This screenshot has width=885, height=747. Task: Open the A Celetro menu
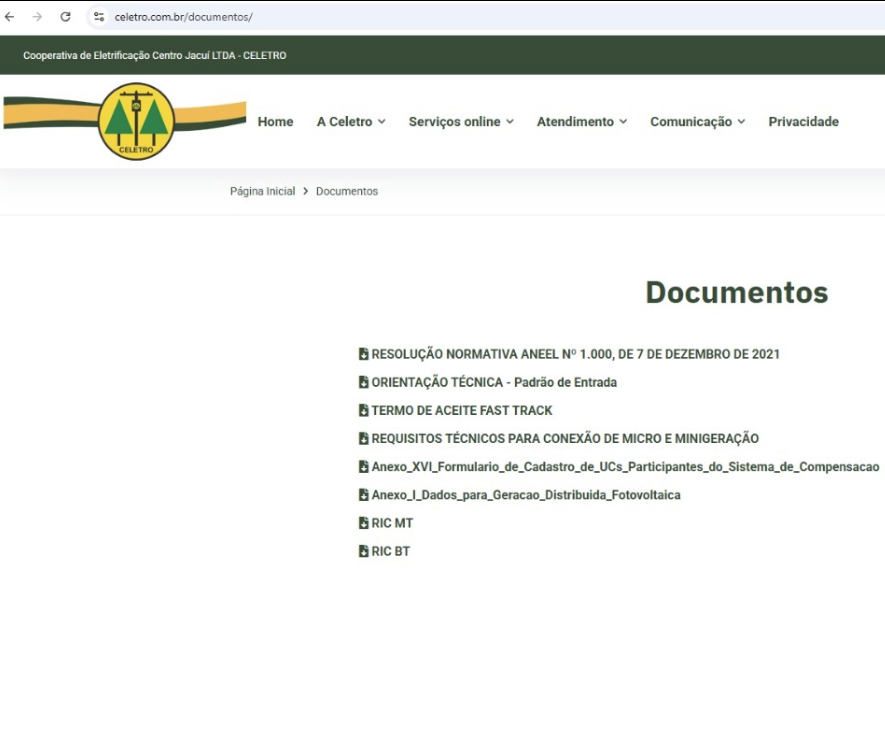point(344,121)
